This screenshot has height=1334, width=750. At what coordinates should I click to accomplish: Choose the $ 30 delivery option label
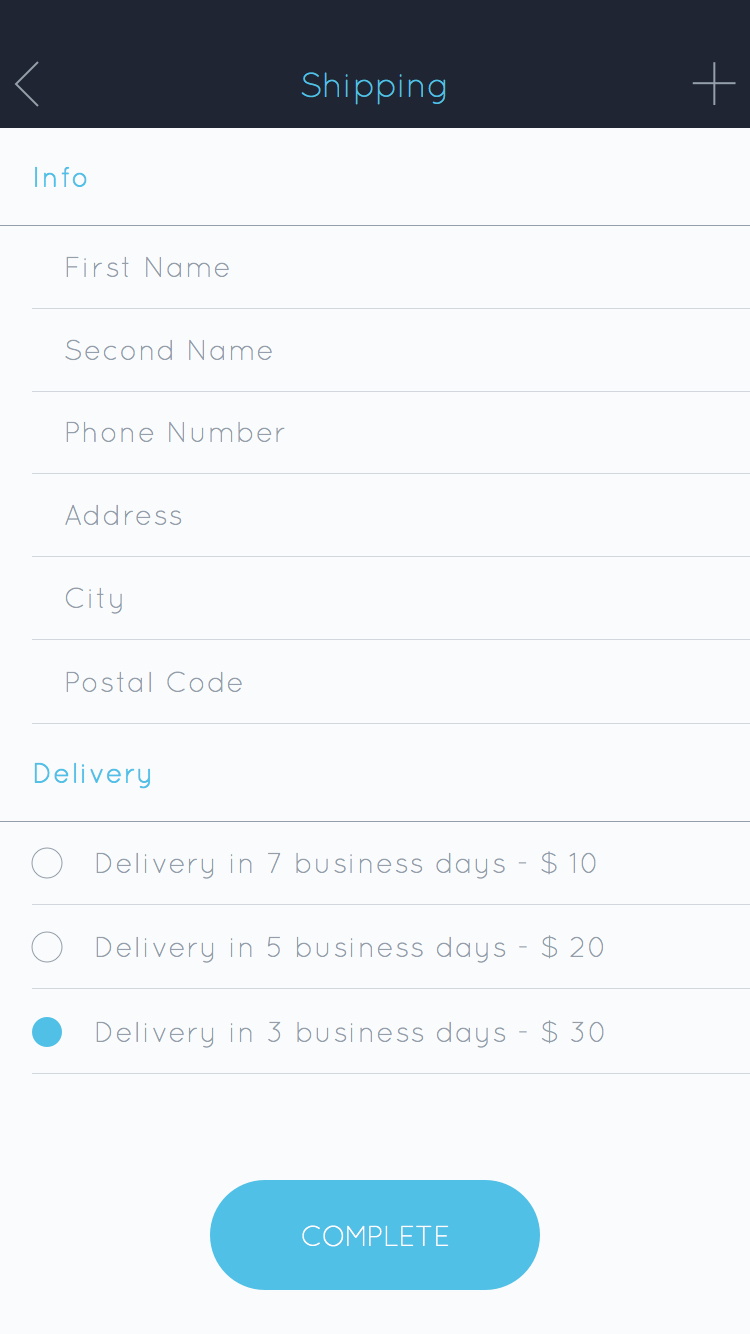tap(349, 1032)
